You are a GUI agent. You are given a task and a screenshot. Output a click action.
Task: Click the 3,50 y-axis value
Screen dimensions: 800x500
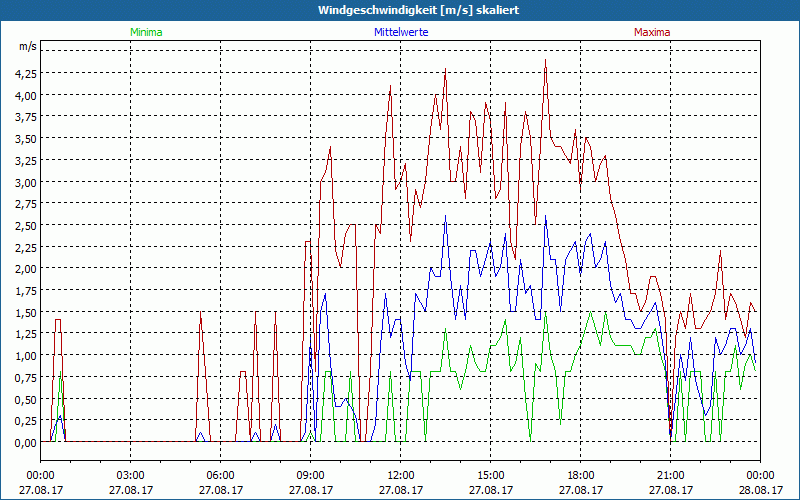point(26,138)
